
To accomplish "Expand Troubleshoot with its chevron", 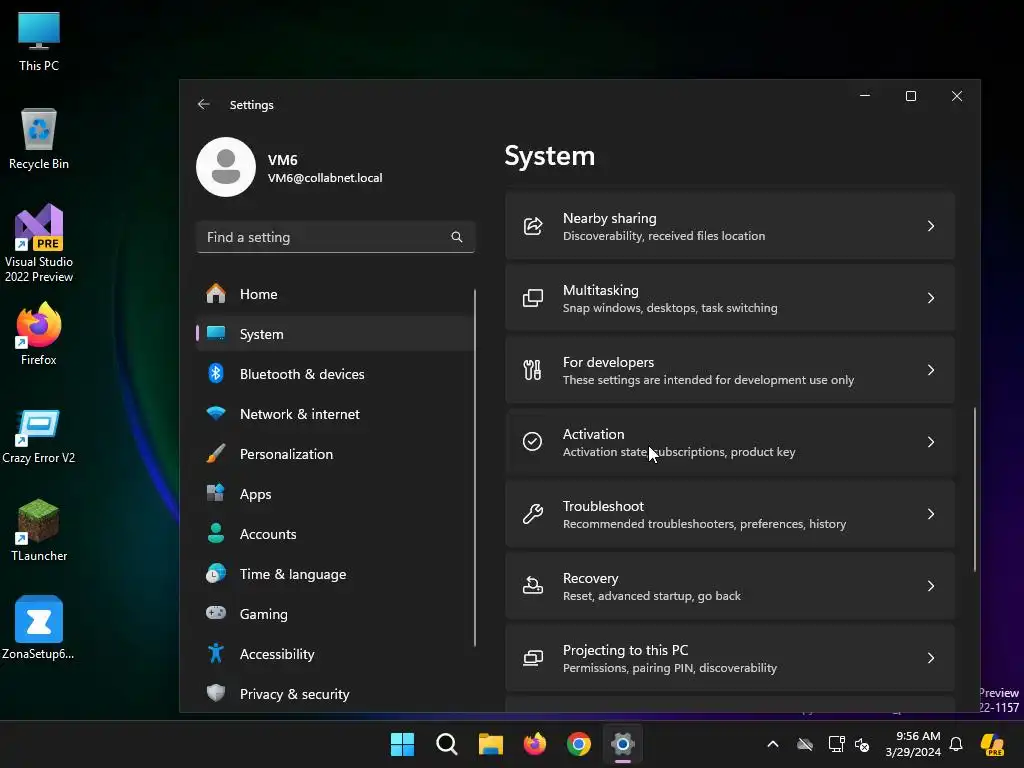I will coord(931,514).
